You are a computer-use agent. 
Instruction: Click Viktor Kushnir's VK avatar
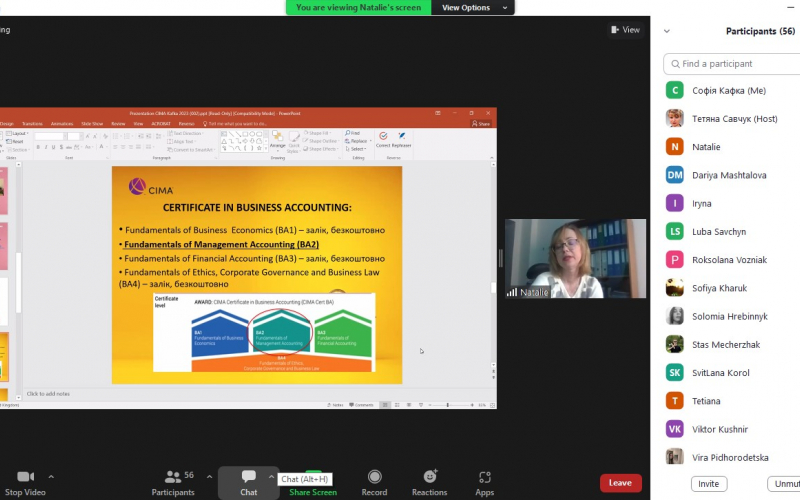pos(674,429)
